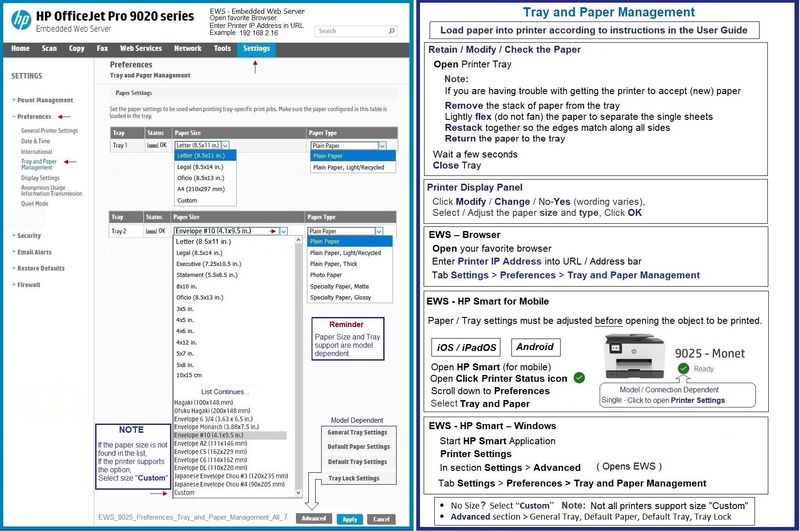800x531 pixels.
Task: Choose Specialty Paper, Glossy type
Action: (340, 297)
